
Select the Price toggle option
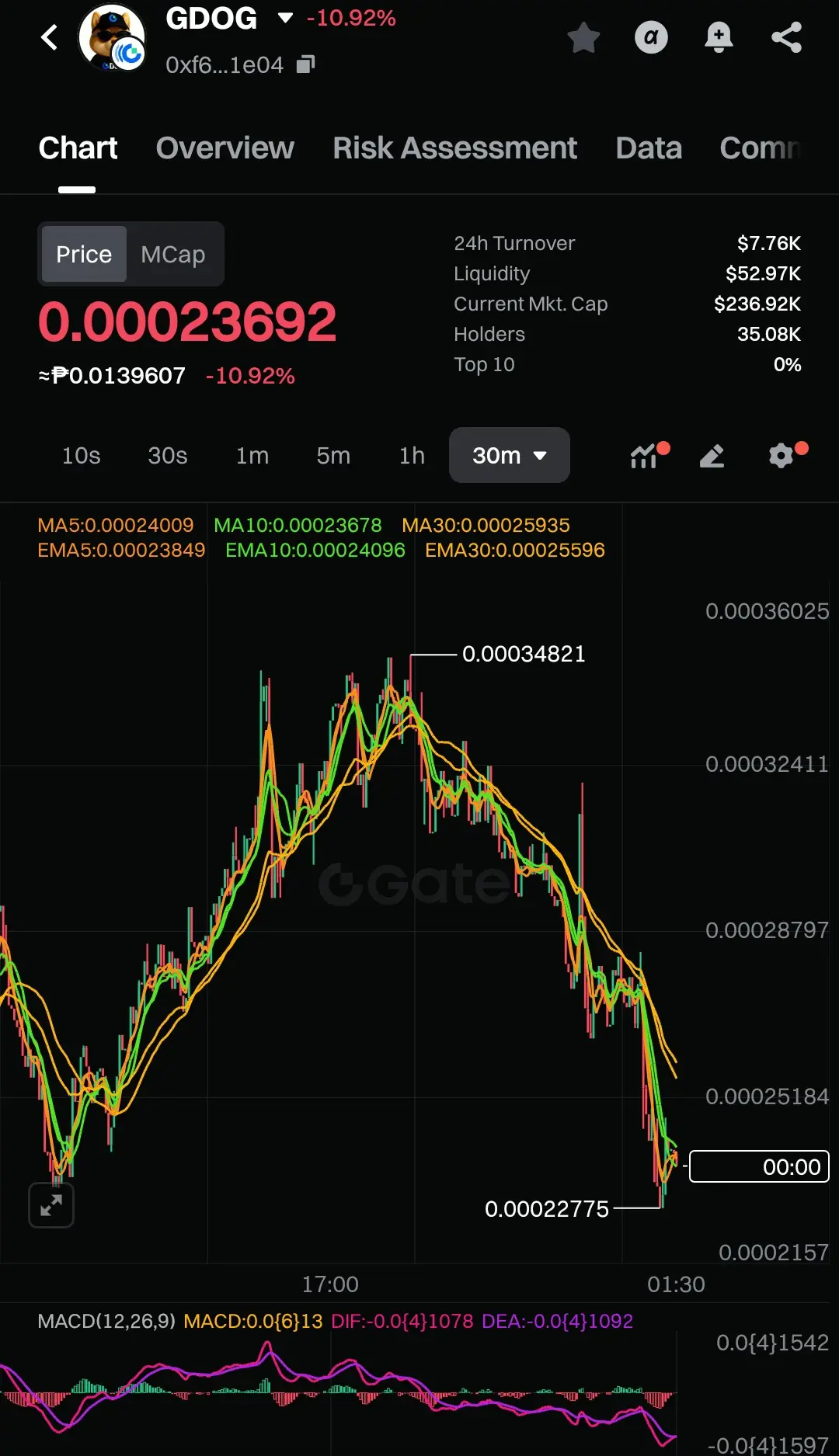(x=84, y=254)
